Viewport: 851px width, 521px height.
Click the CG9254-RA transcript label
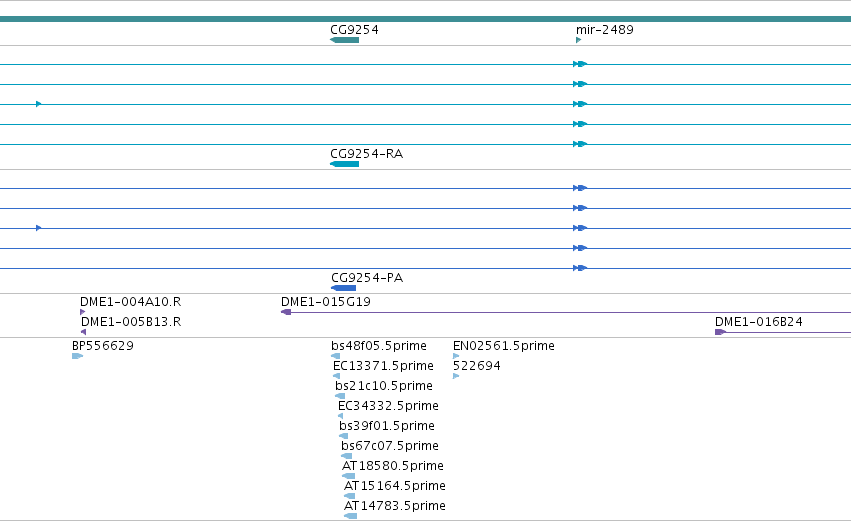click(366, 154)
